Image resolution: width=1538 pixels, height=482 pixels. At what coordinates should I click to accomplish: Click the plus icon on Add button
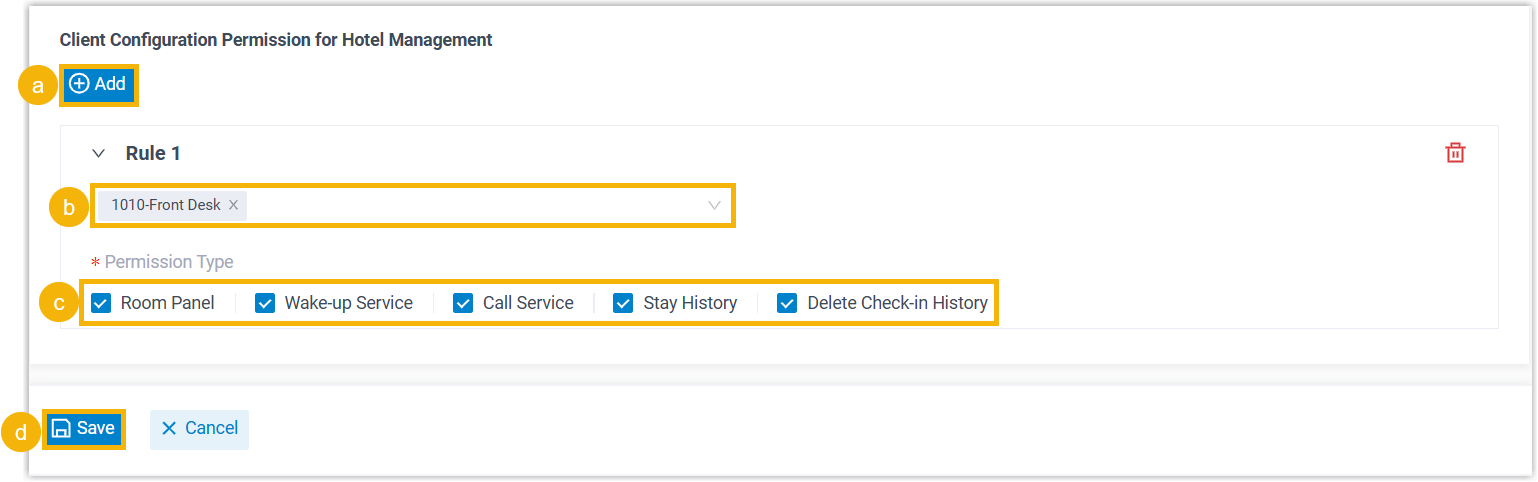pos(79,84)
